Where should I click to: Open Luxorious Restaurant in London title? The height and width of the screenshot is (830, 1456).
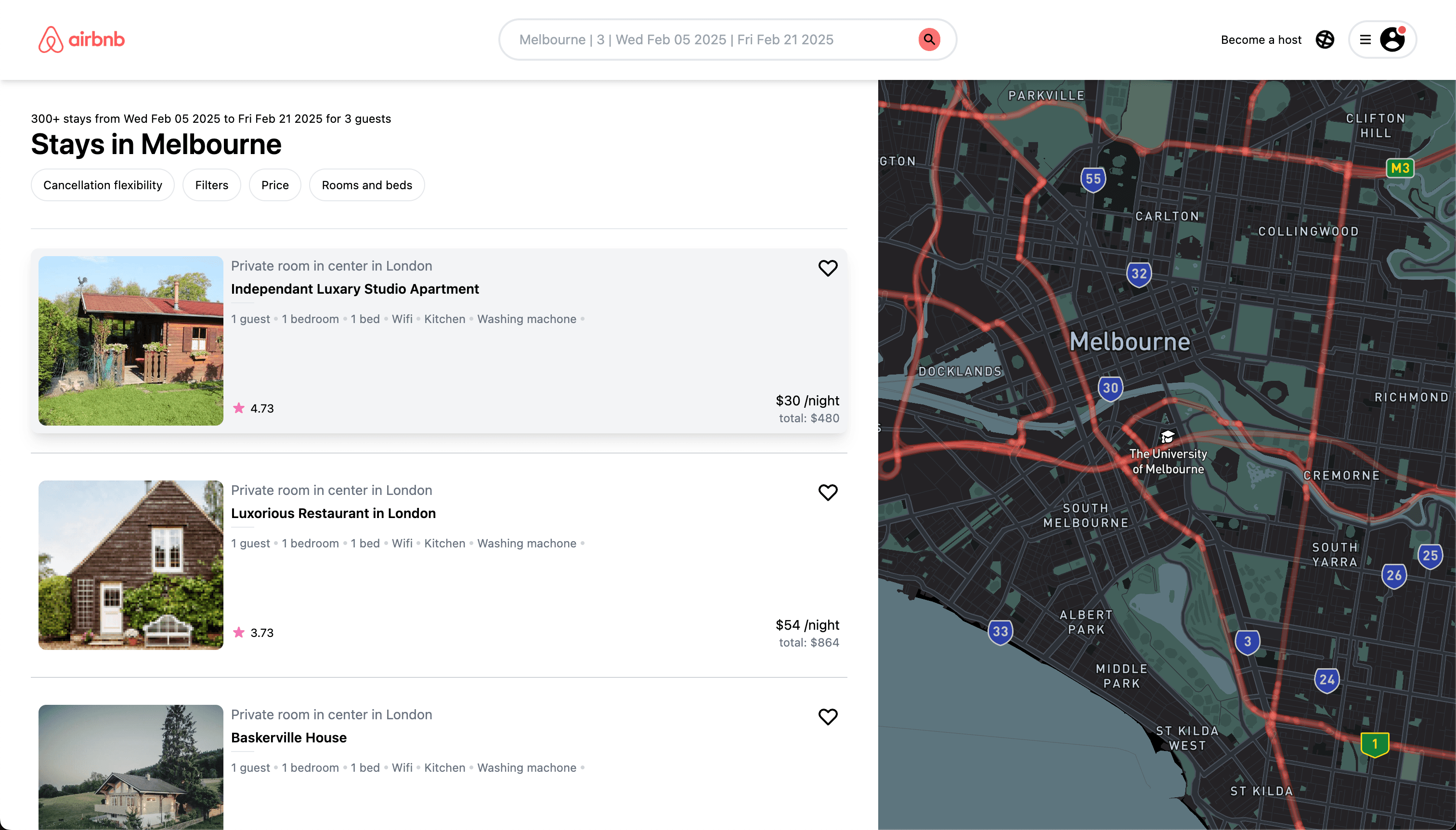pyautogui.click(x=333, y=513)
